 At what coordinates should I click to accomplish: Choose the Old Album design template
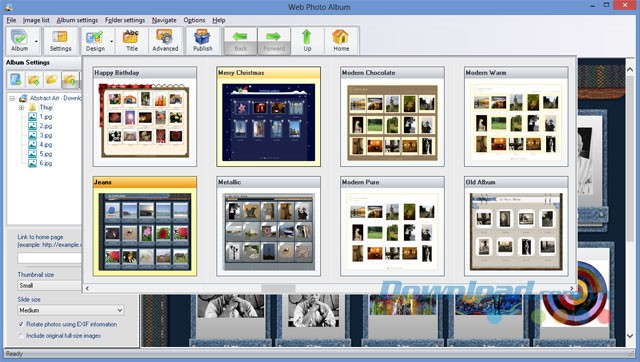(x=516, y=227)
